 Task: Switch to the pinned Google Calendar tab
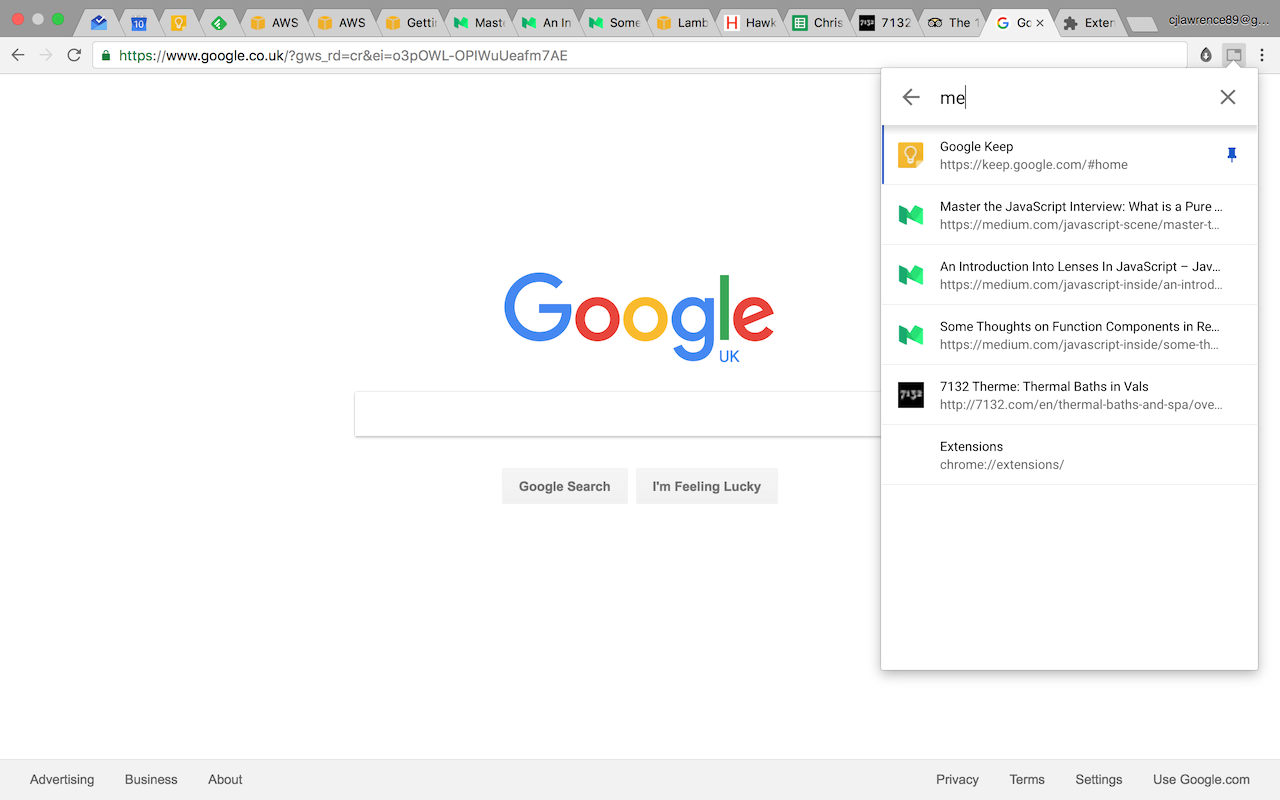pos(138,22)
